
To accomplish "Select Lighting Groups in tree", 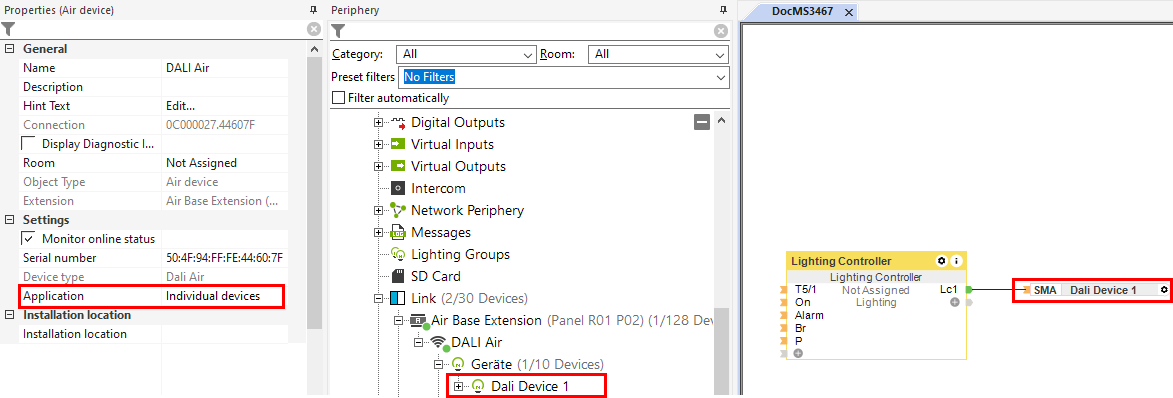I will point(461,254).
